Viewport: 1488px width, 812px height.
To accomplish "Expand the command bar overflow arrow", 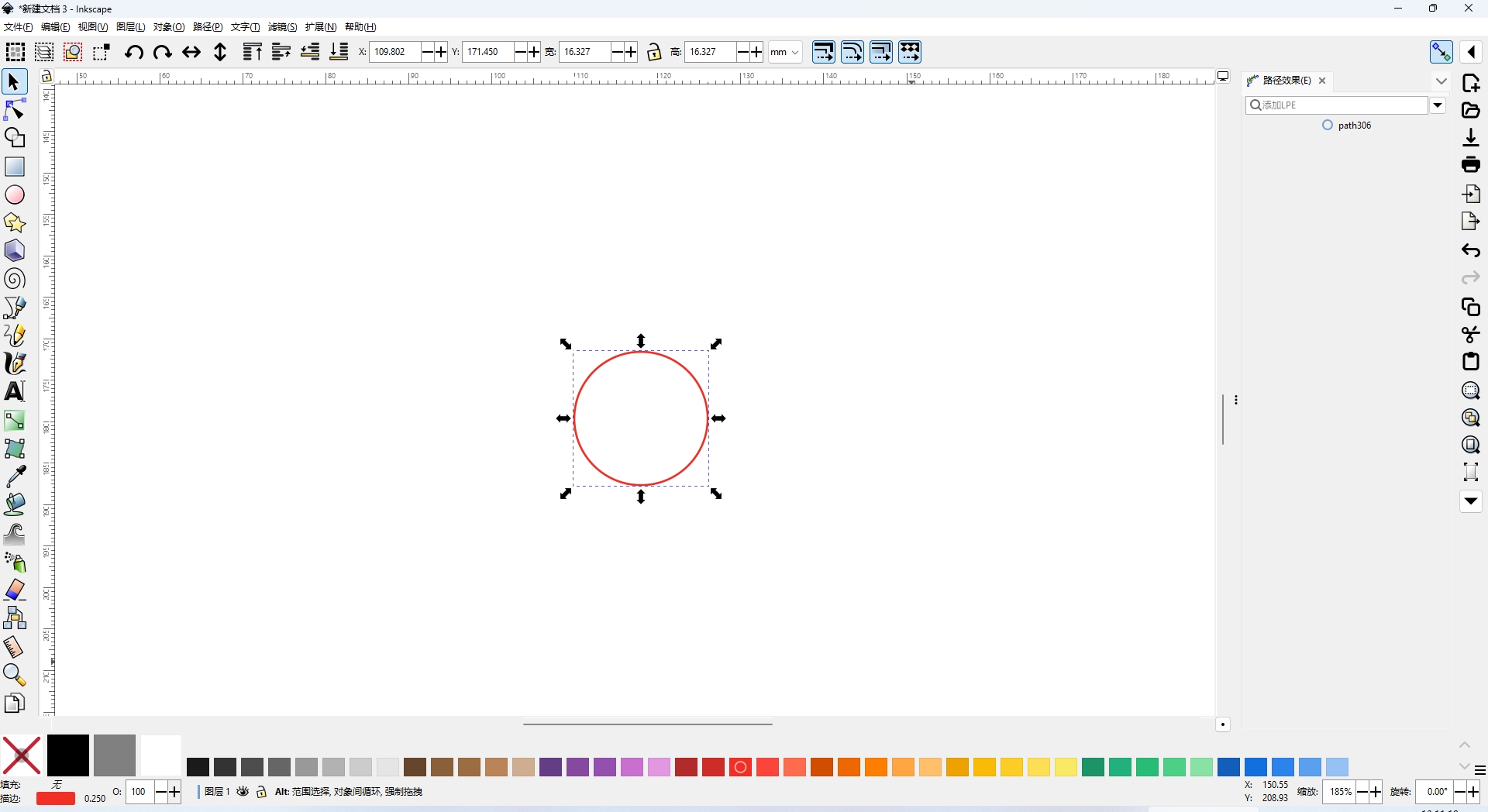I will tap(1470, 501).
